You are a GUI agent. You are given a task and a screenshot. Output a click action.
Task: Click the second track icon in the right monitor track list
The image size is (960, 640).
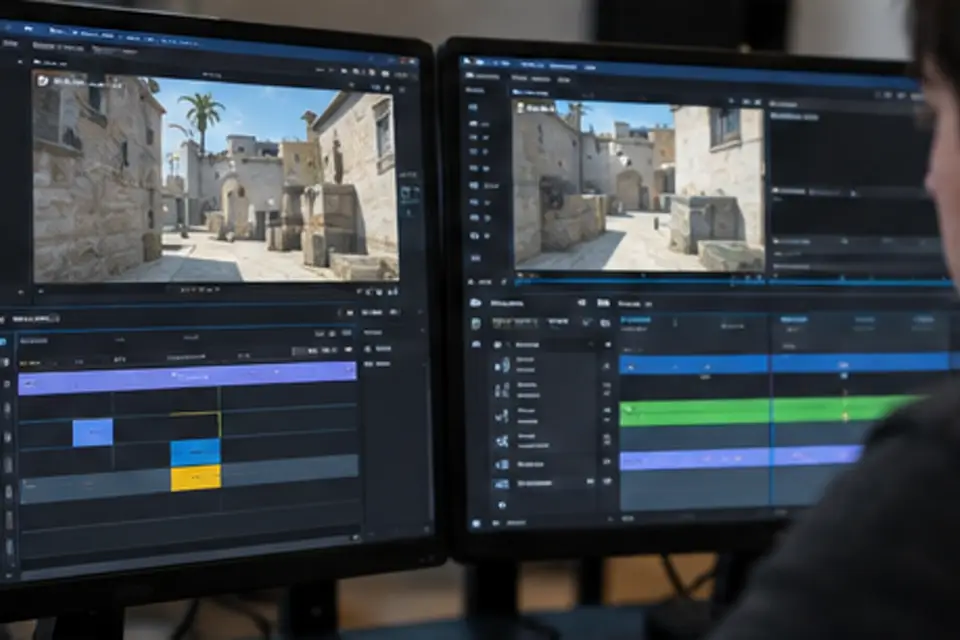502,390
